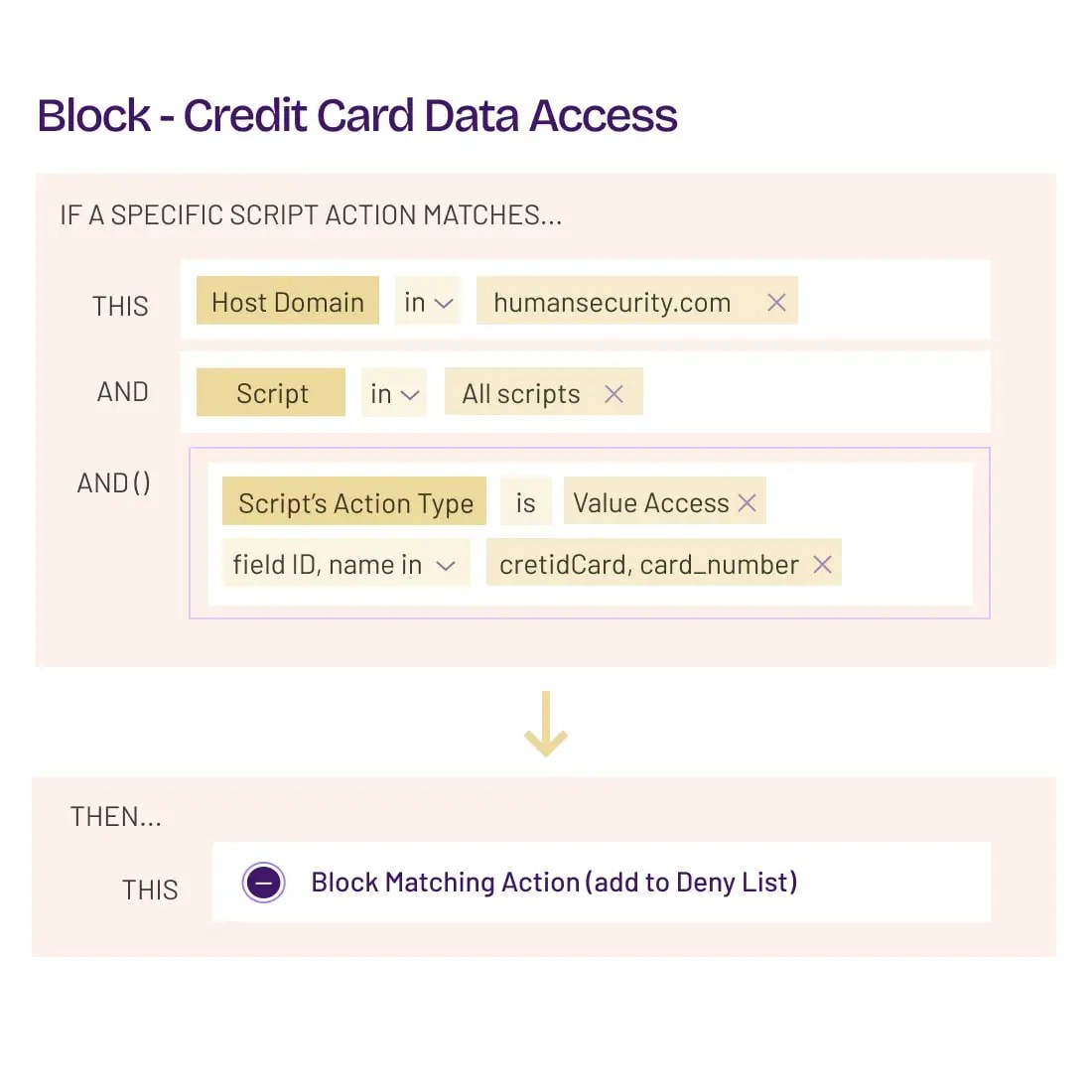Open the Script 'in' operator dropdown
Screen dimensions: 1092x1092
tap(394, 394)
